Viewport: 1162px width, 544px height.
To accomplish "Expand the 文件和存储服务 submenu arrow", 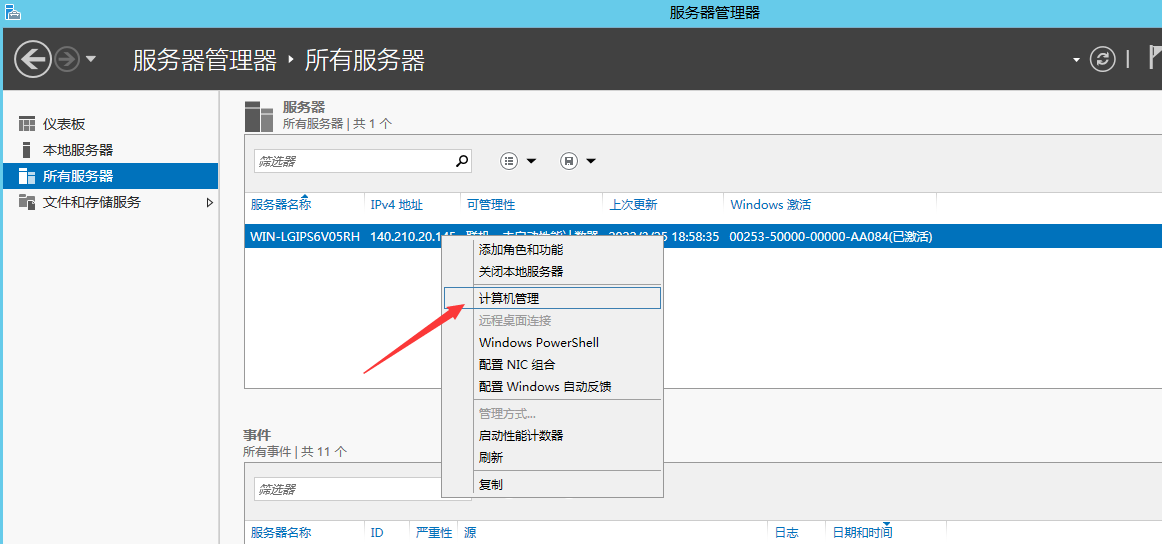I will pos(210,202).
